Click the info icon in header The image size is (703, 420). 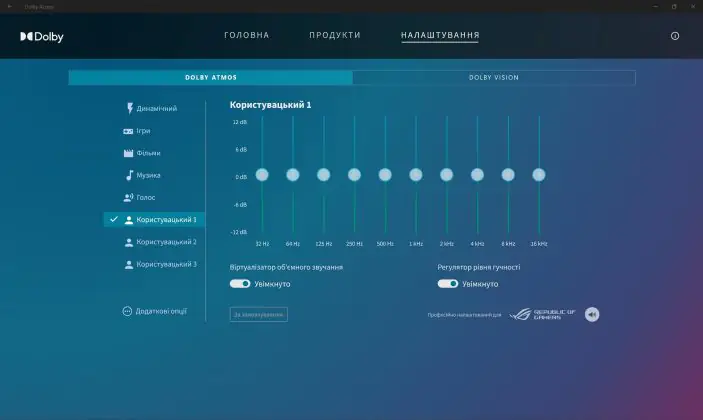(675, 36)
